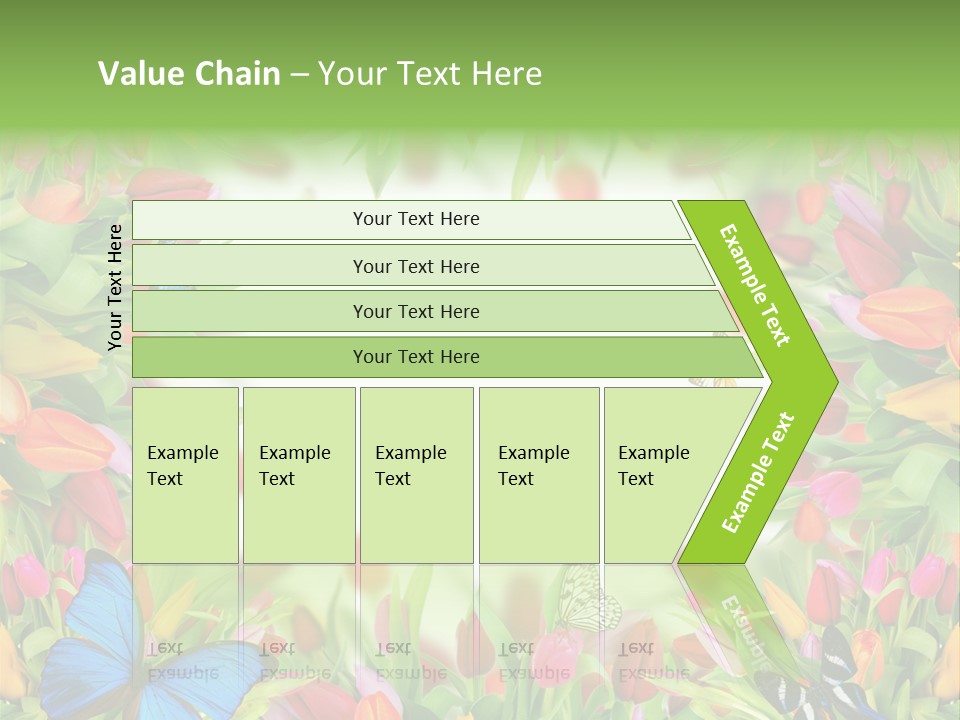The image size is (960, 720).
Task: Click the first 'Example Text' box on the left
Action: (185, 475)
